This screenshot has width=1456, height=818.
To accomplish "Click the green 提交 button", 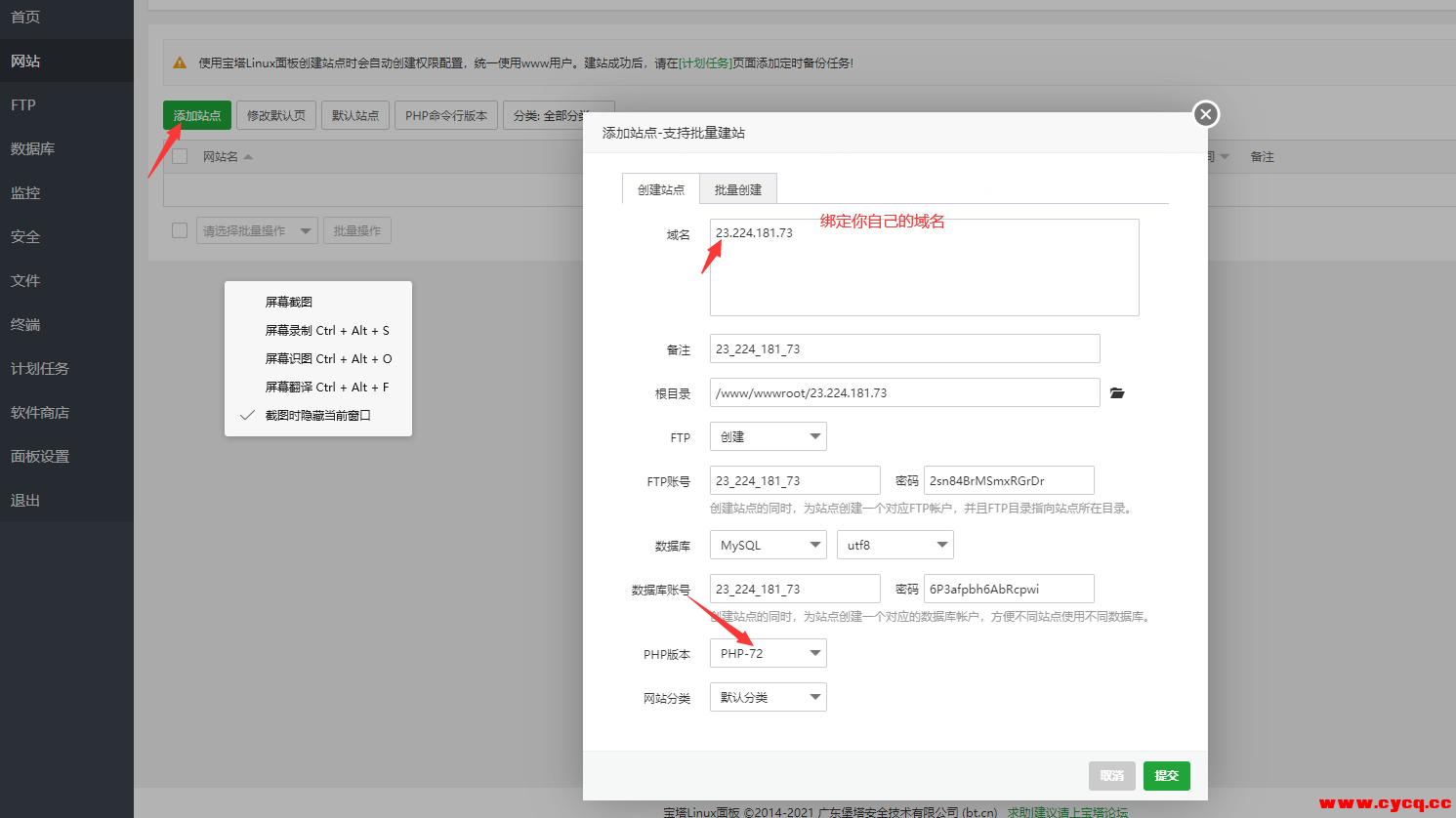I will point(1166,776).
